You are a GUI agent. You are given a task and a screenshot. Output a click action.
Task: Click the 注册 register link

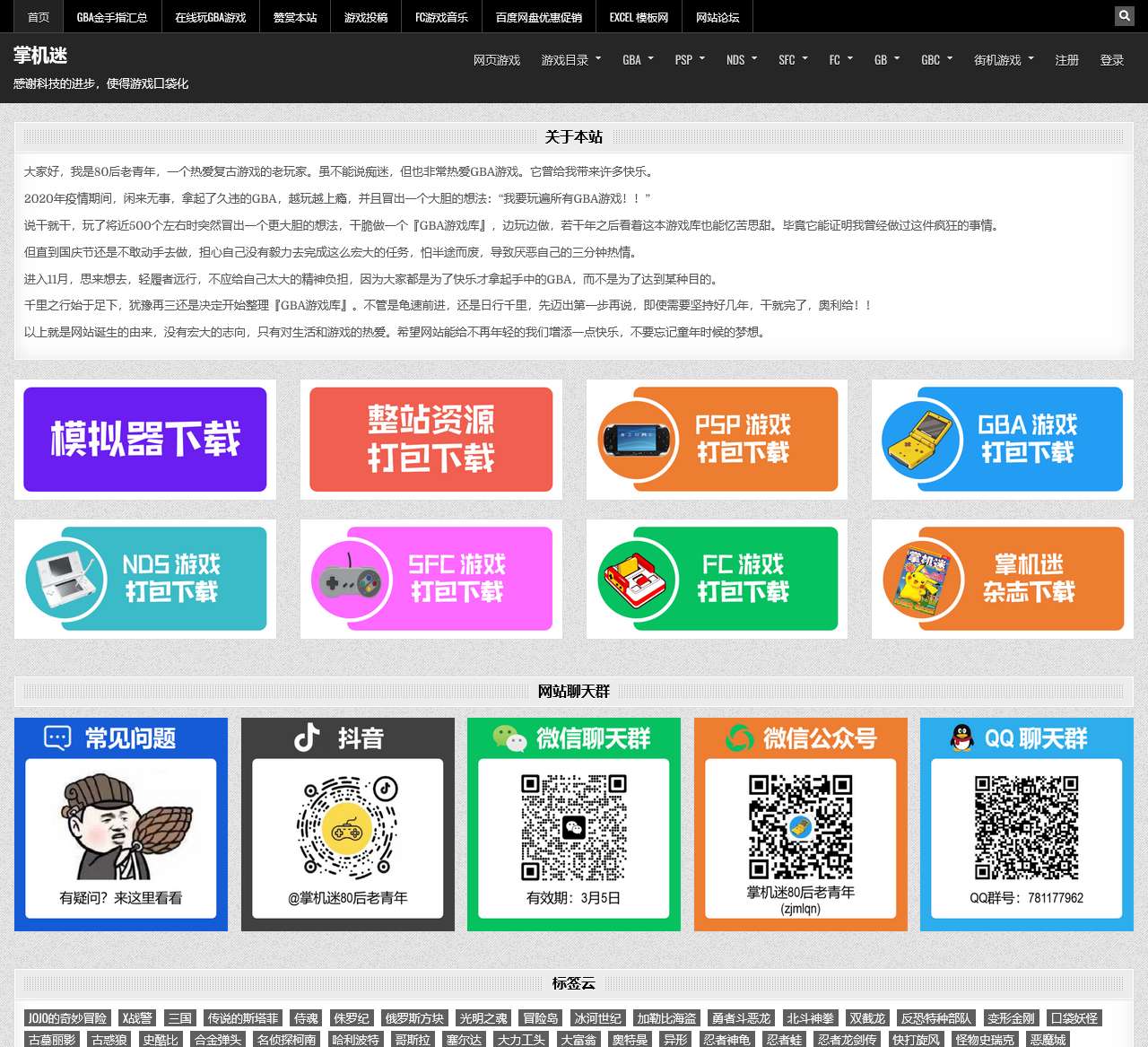pos(1066,60)
